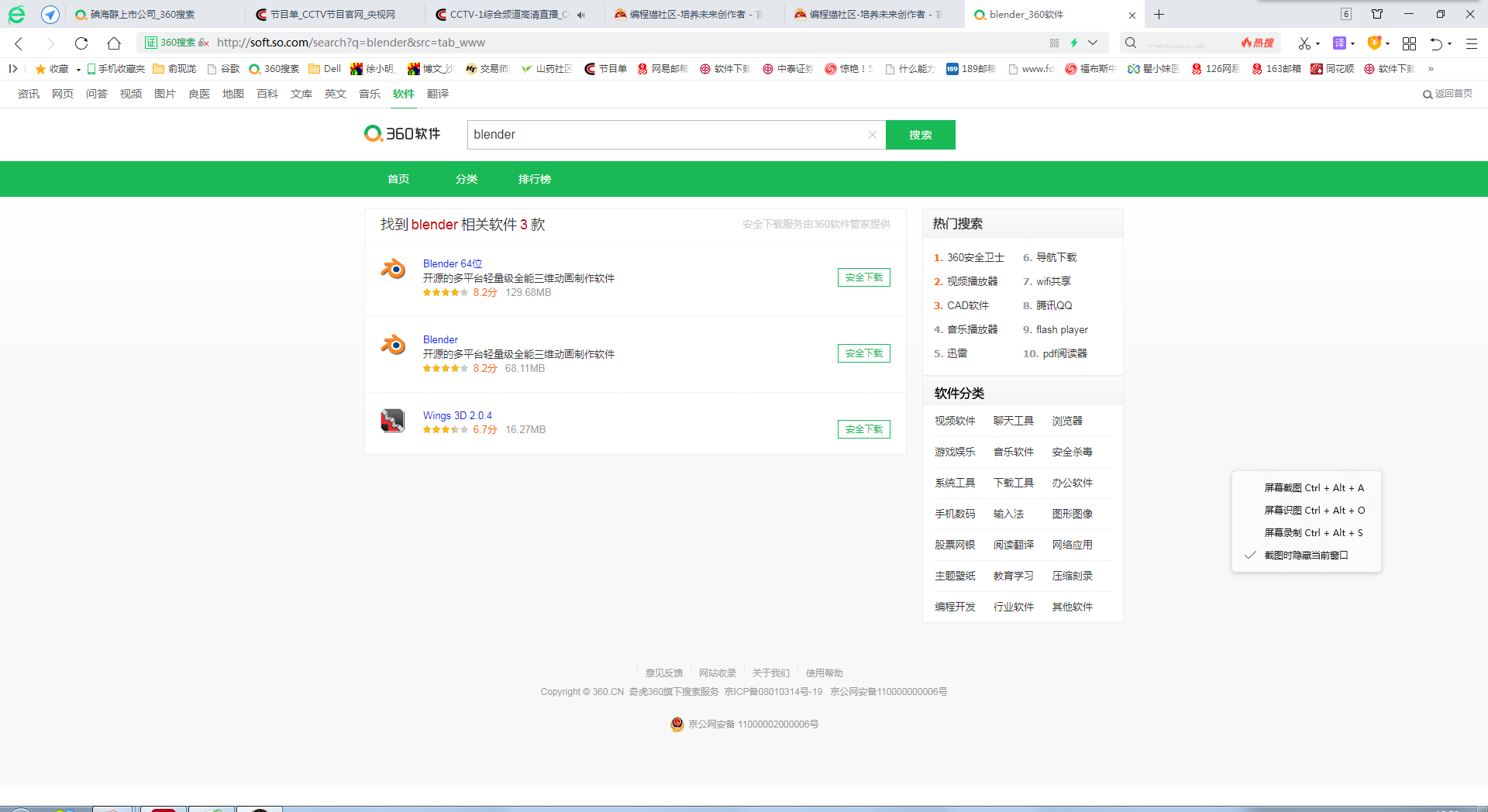Click the blue compass navigation icon
This screenshot has height=812, width=1488.
(50, 15)
